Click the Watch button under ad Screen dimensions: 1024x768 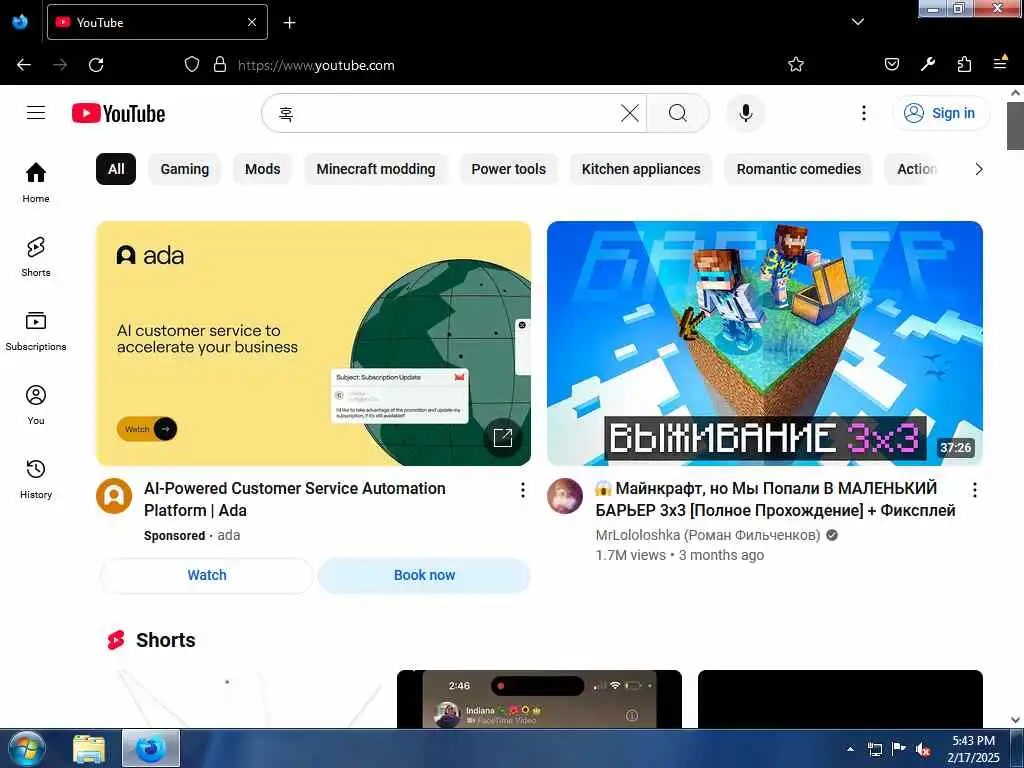tap(207, 575)
